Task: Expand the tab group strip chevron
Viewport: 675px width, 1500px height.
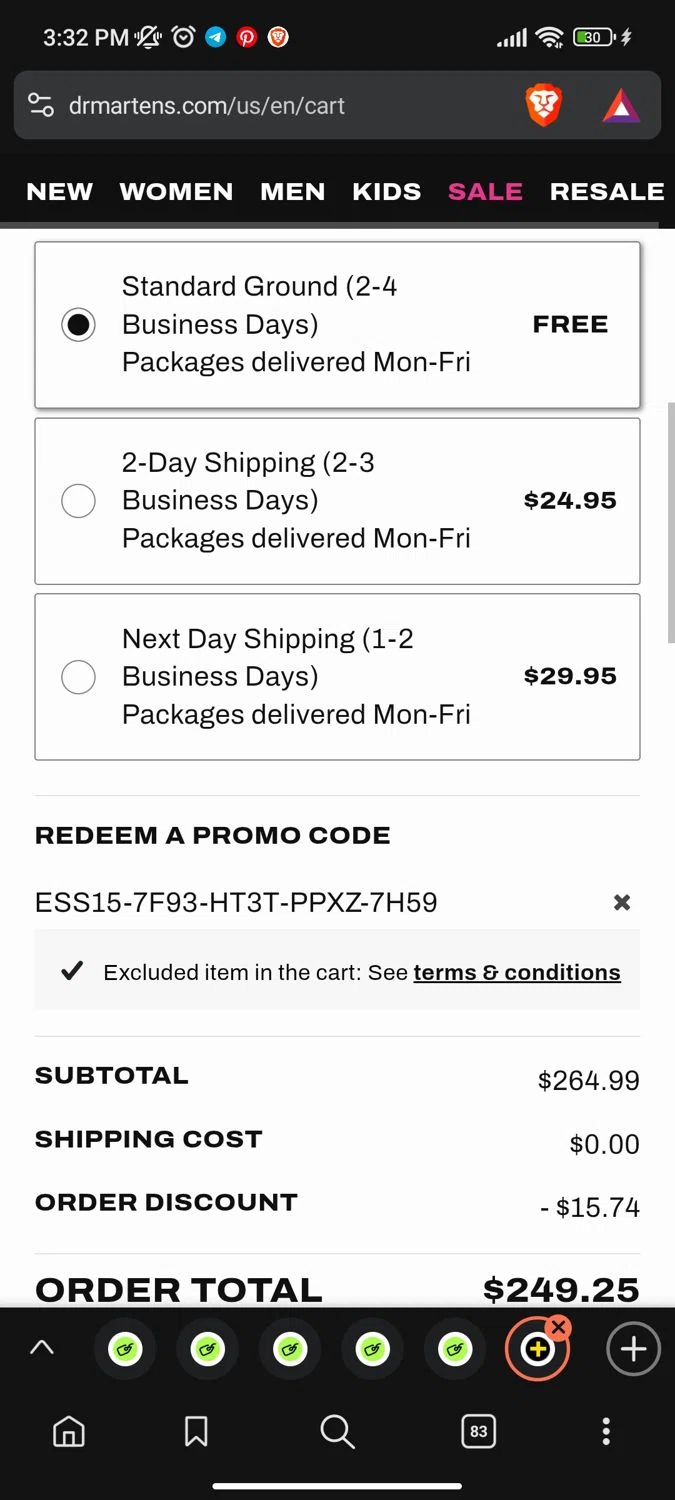Action: (41, 1348)
